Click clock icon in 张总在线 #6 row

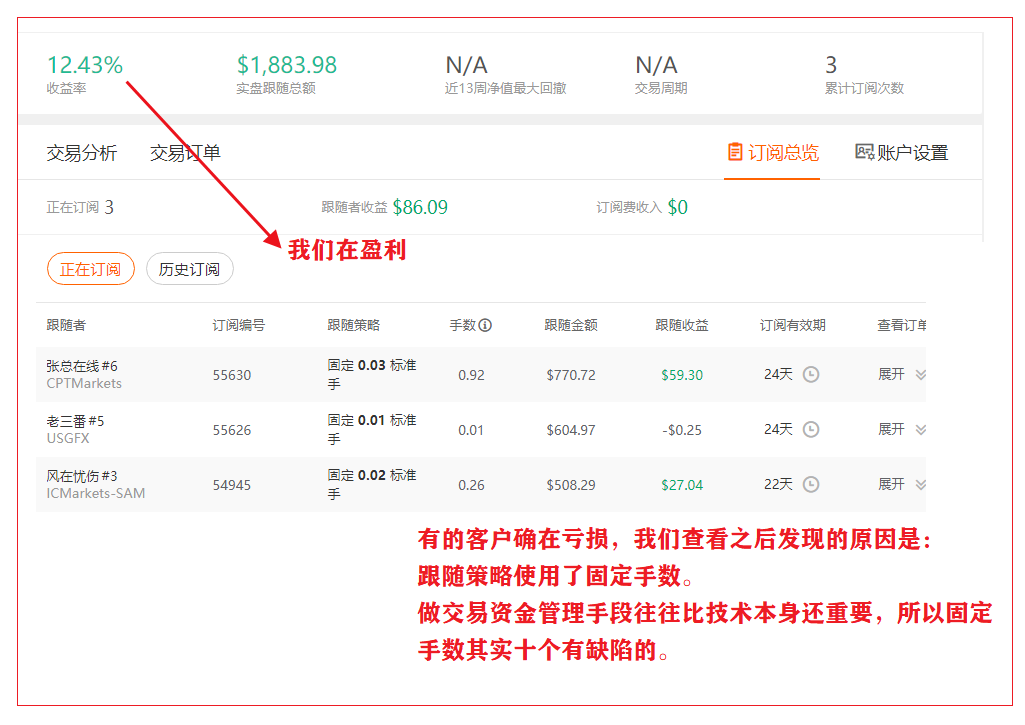click(x=811, y=375)
